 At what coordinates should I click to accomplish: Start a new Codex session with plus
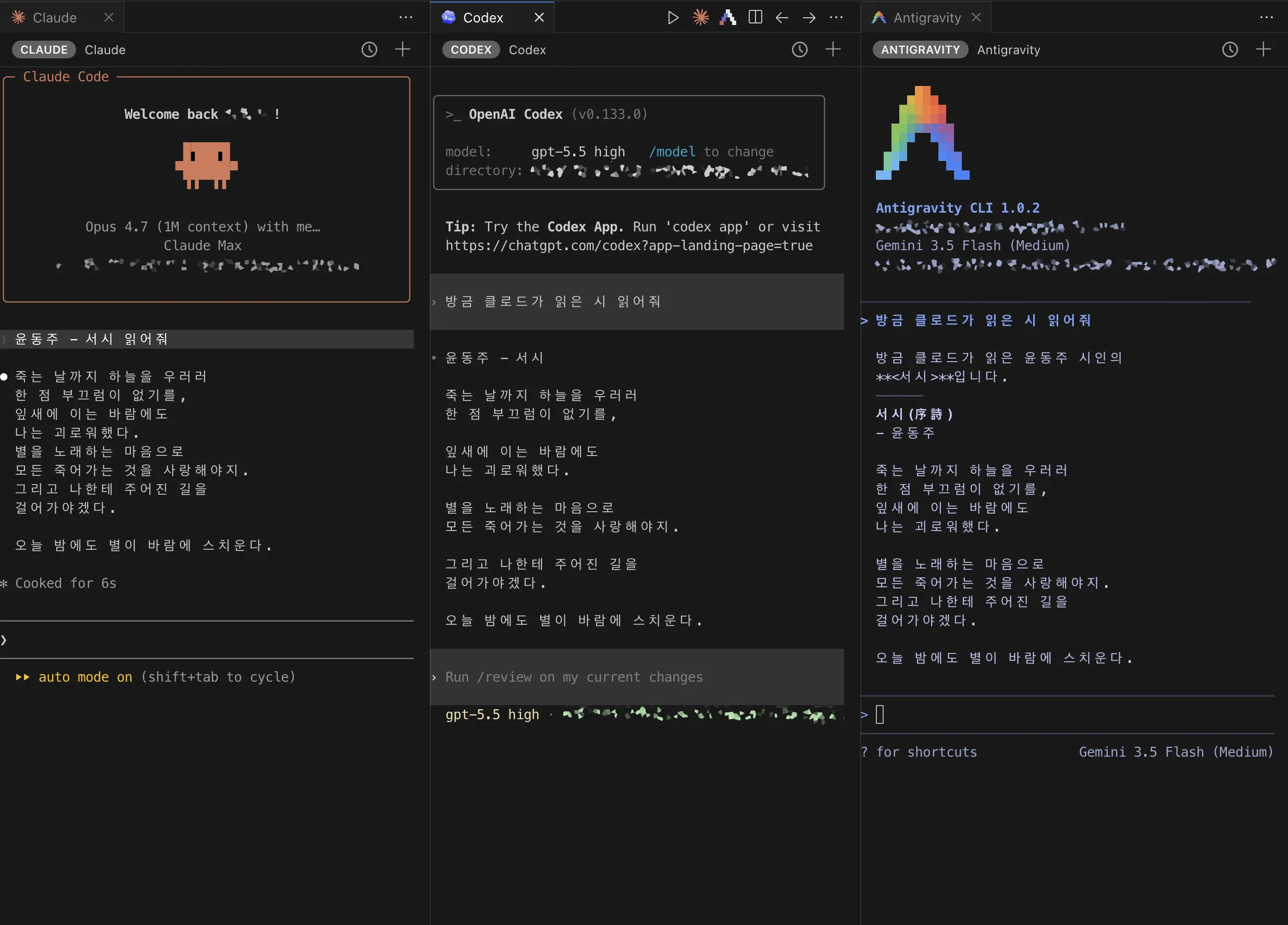(833, 50)
